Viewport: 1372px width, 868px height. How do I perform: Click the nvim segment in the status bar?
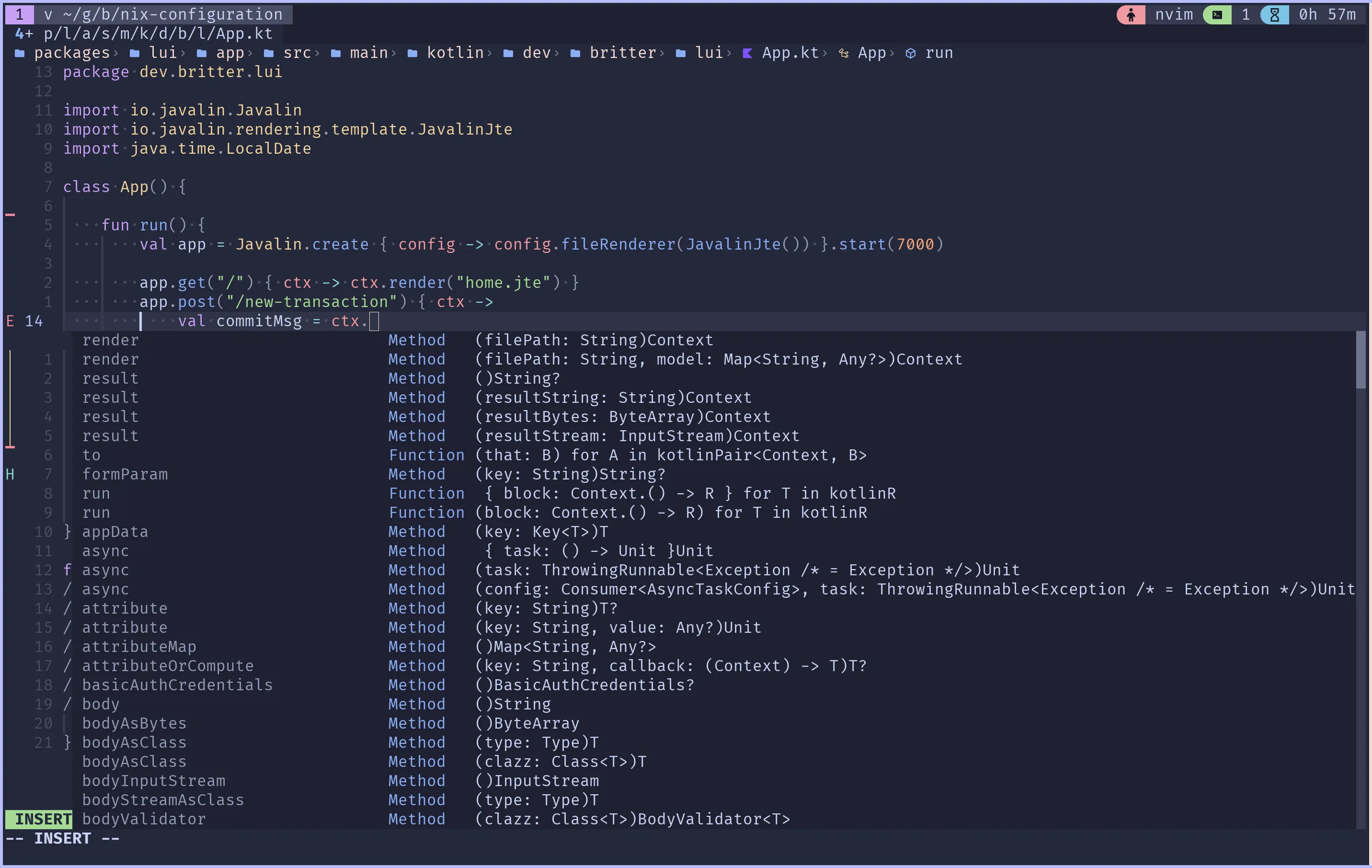(x=1174, y=14)
